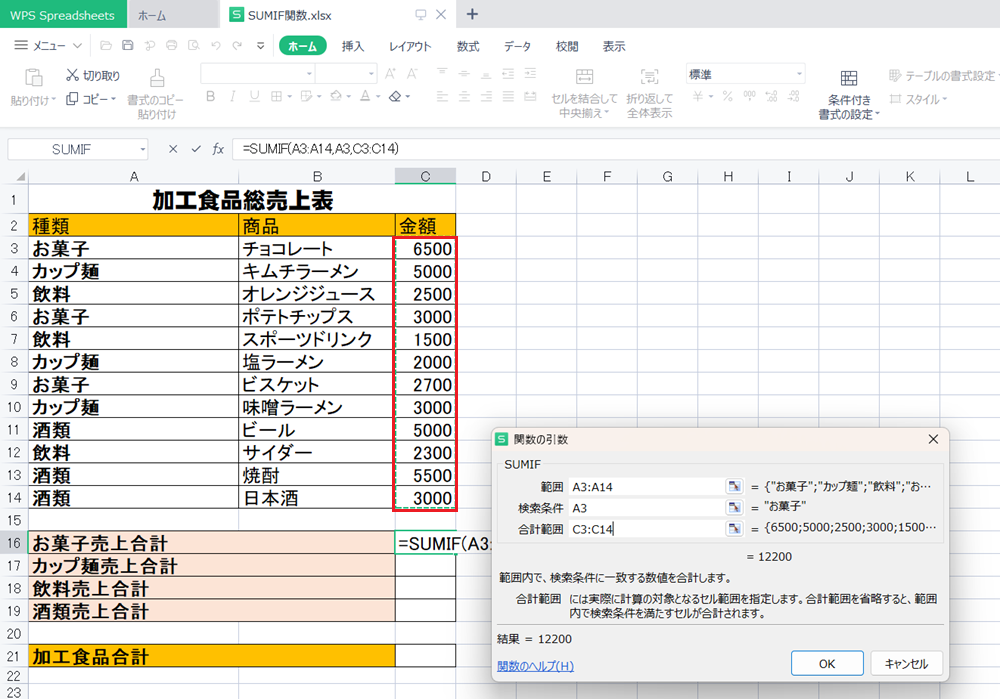Switch to the 校閲 ribbon tab
This screenshot has height=699, width=1000.
pyautogui.click(x=567, y=46)
